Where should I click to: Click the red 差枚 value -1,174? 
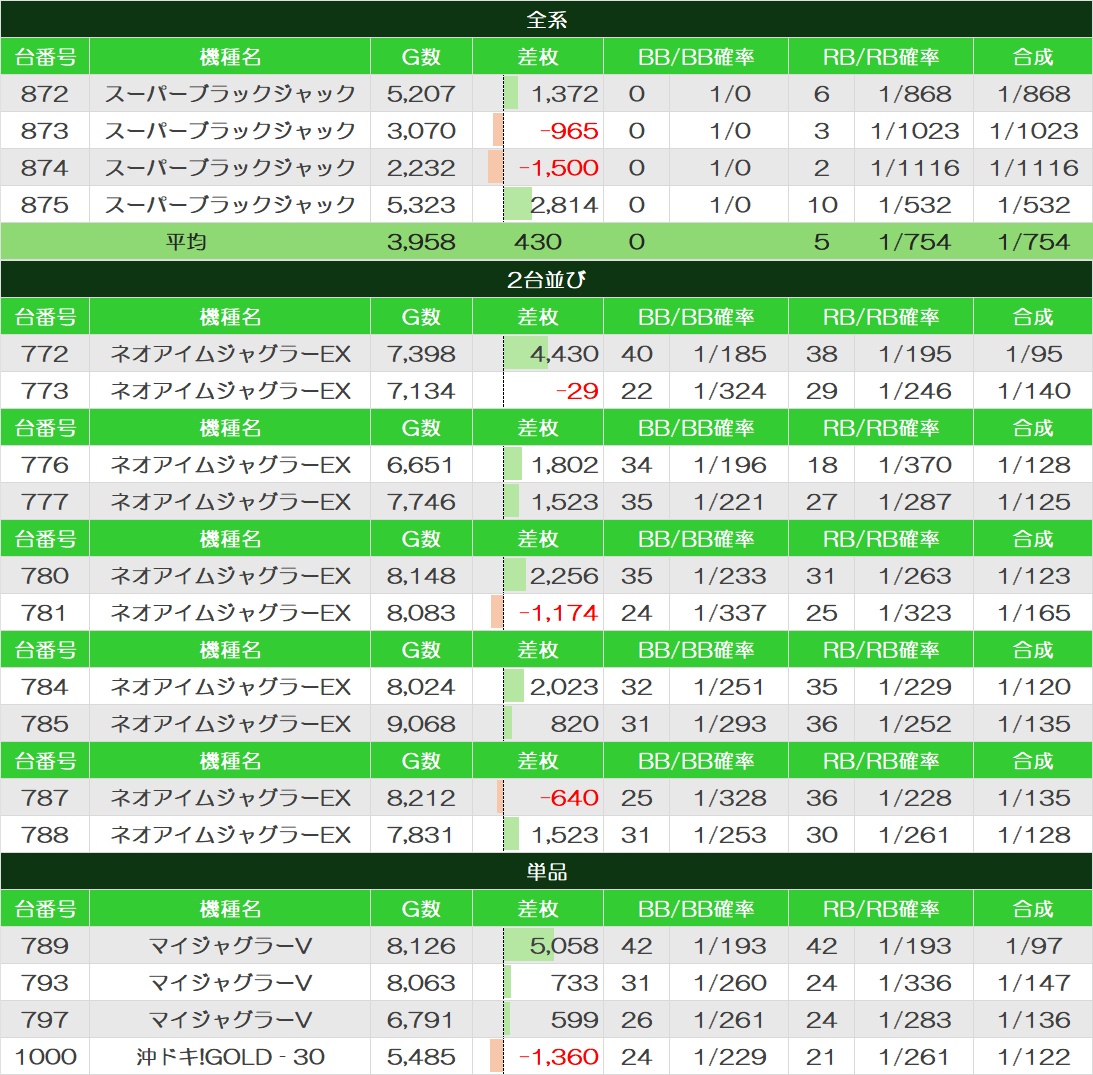(558, 612)
